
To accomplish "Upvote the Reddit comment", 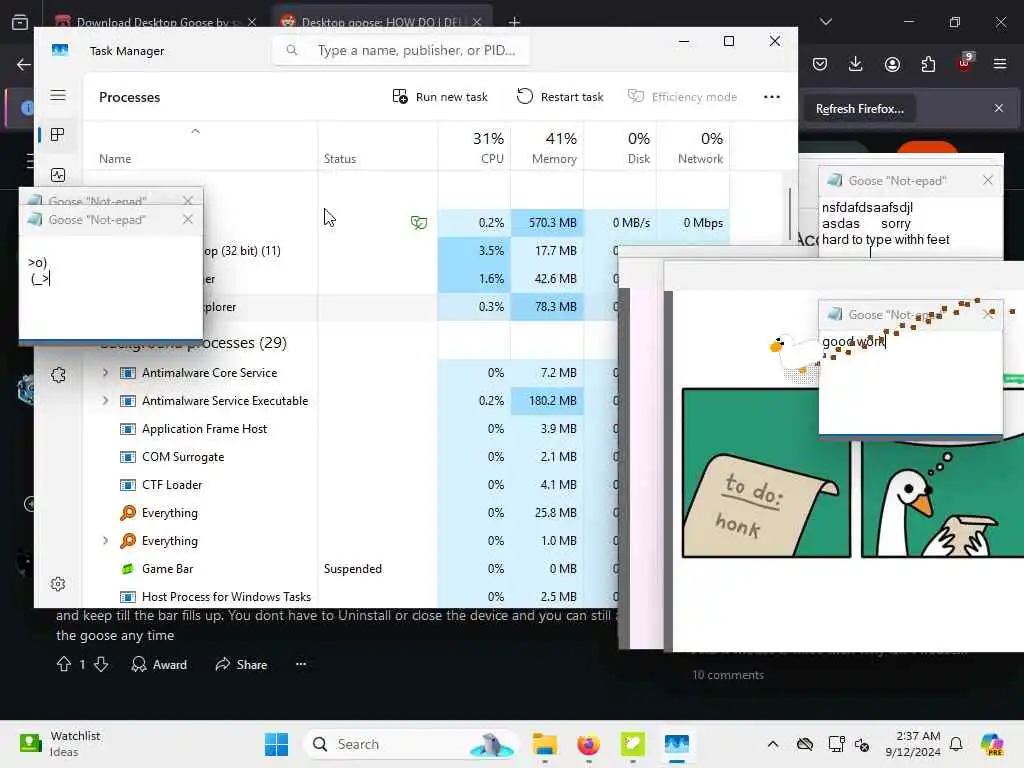I will [63, 664].
